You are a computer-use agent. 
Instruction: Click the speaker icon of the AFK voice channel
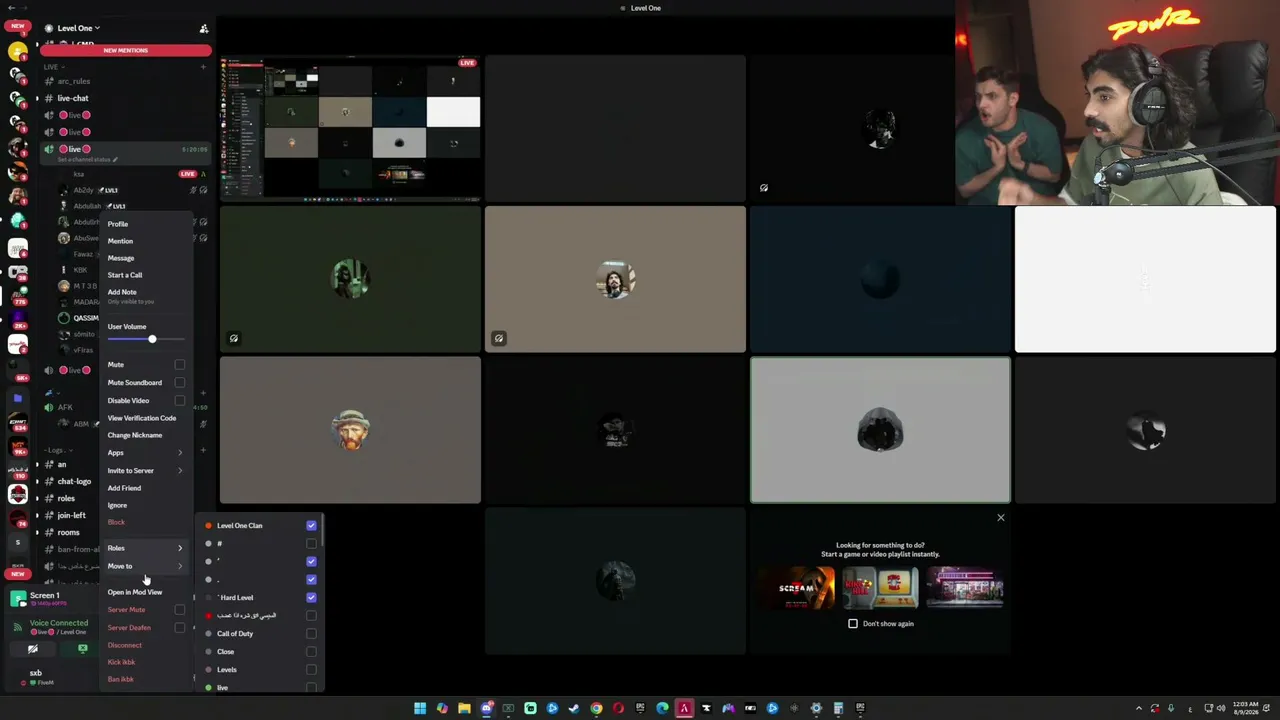[49, 407]
